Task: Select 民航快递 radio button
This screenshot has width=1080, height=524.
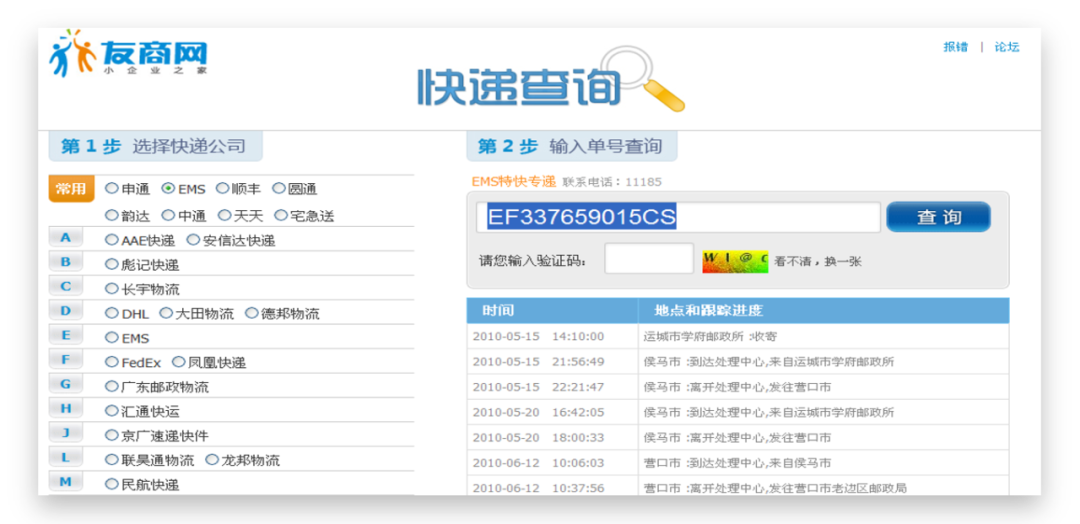Action: (112, 484)
